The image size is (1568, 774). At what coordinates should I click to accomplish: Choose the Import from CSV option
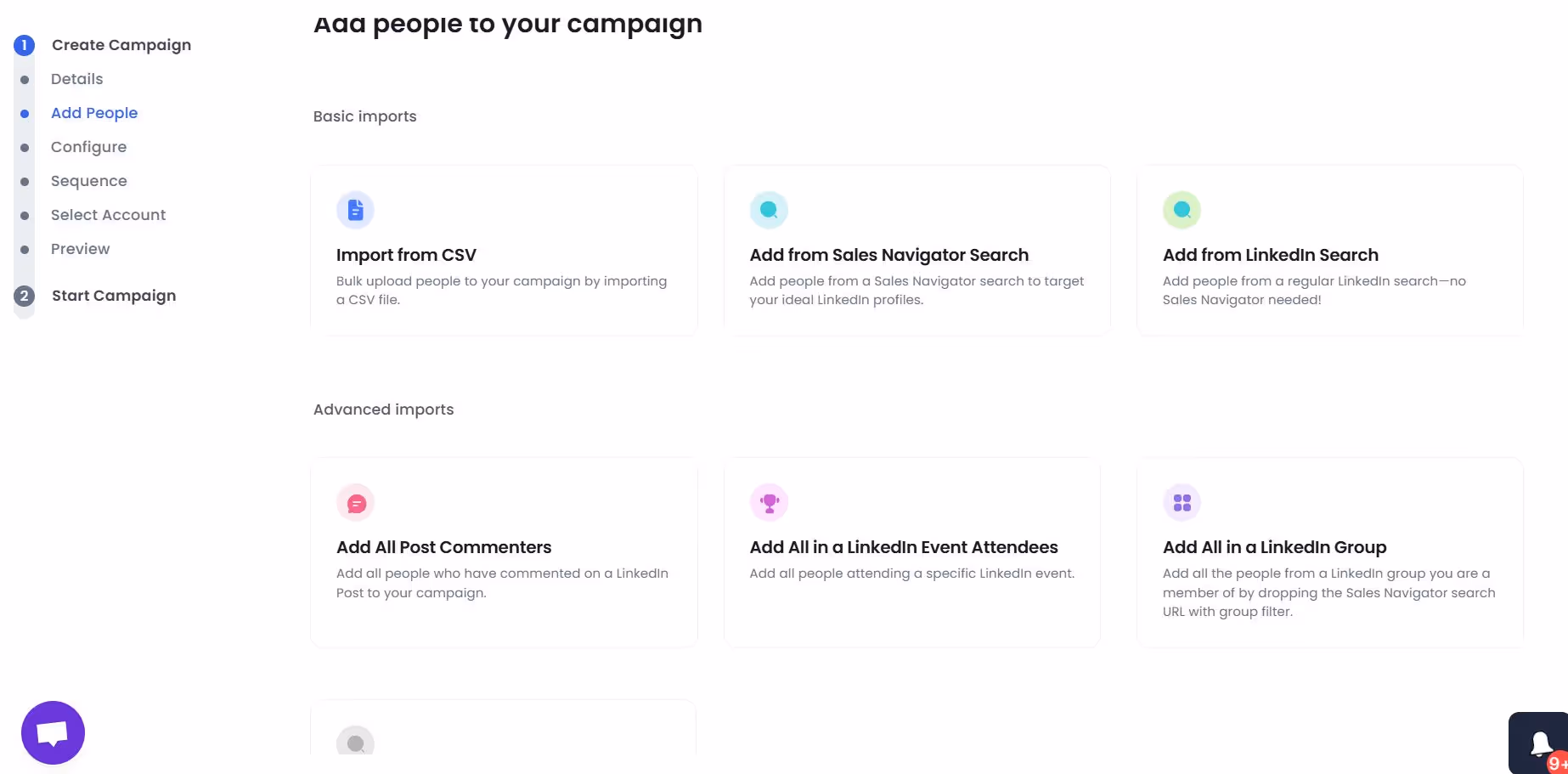click(505, 251)
